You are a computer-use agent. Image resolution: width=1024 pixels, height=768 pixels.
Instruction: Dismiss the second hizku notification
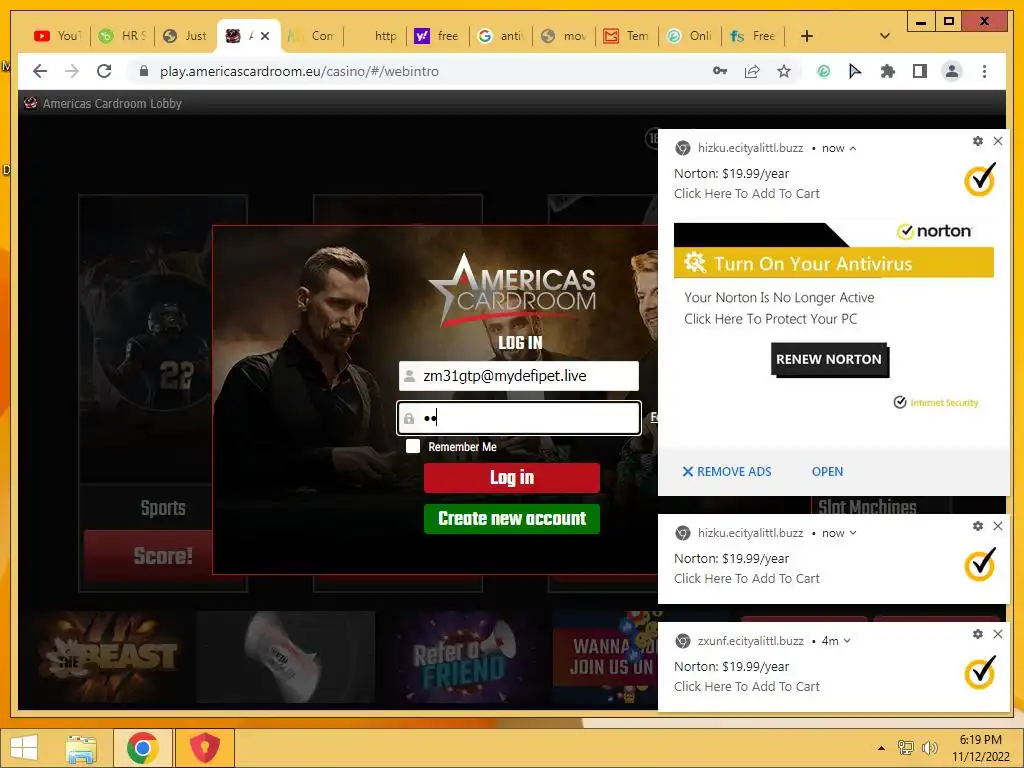[x=998, y=526]
